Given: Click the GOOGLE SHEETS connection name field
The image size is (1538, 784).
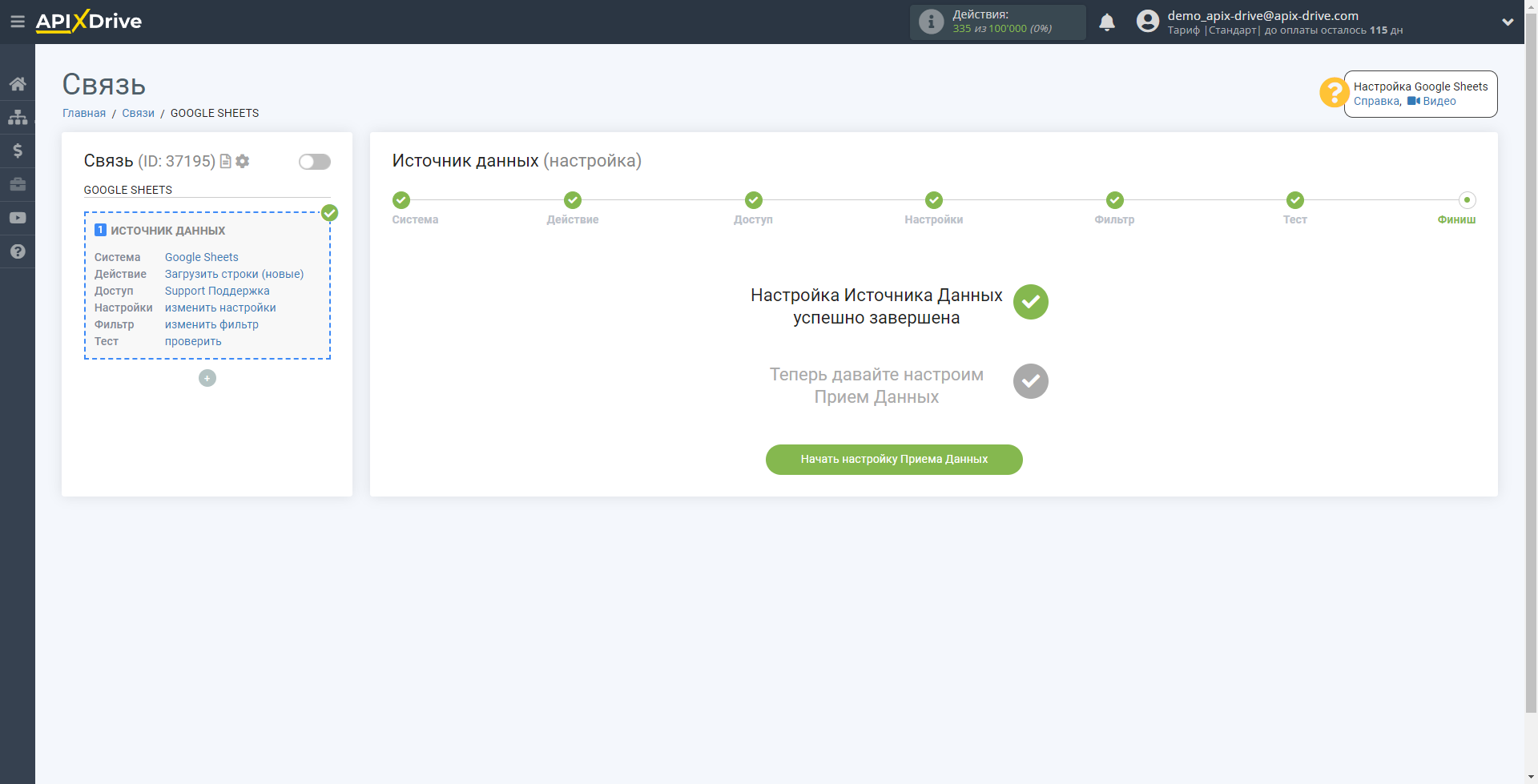Looking at the screenshot, I should tap(207, 190).
